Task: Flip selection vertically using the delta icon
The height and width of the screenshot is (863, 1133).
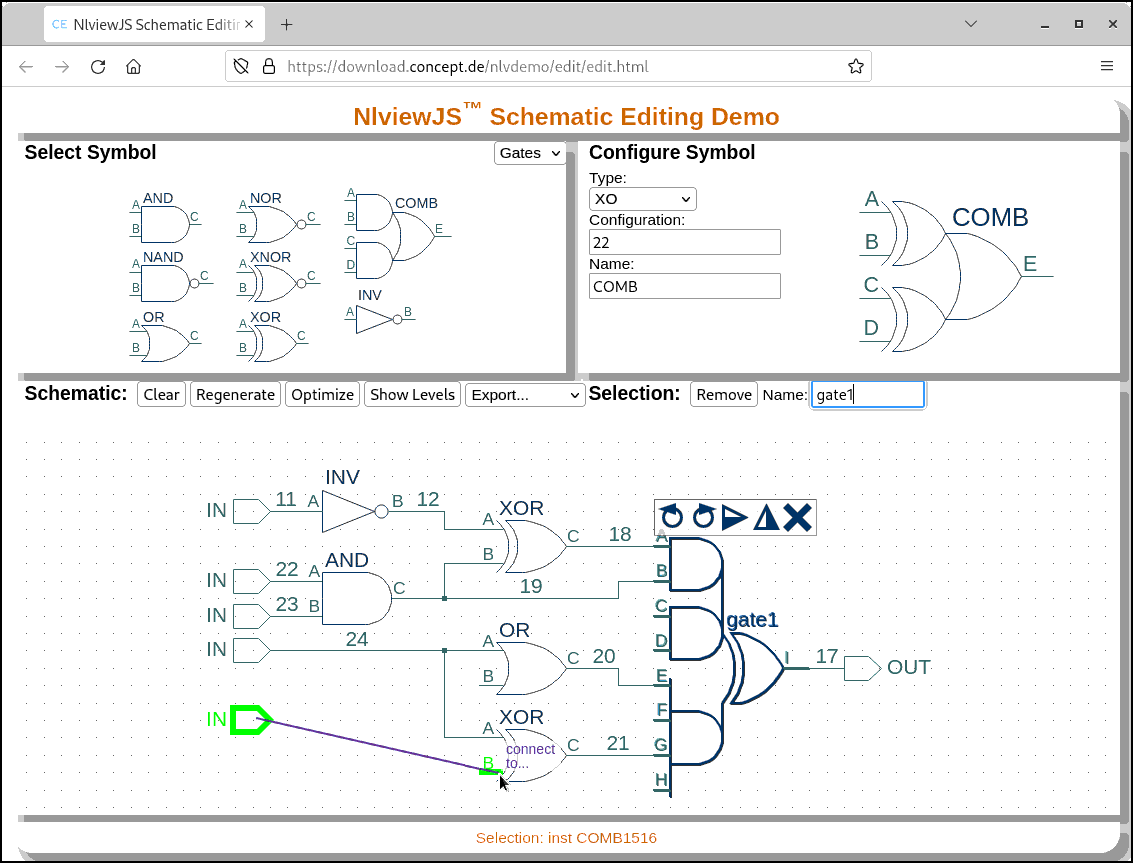Action: (766, 517)
